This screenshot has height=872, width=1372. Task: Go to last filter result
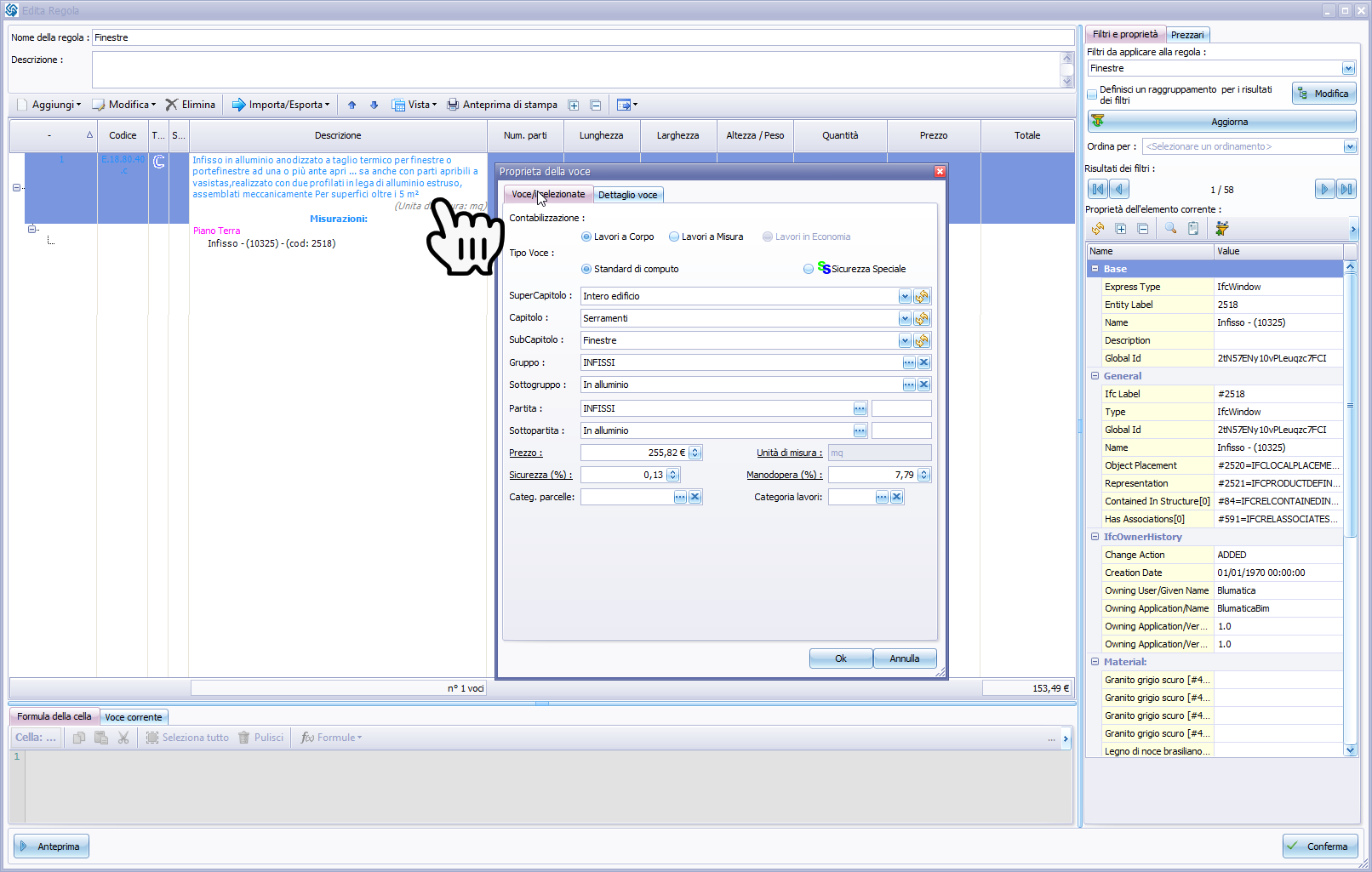(x=1346, y=189)
